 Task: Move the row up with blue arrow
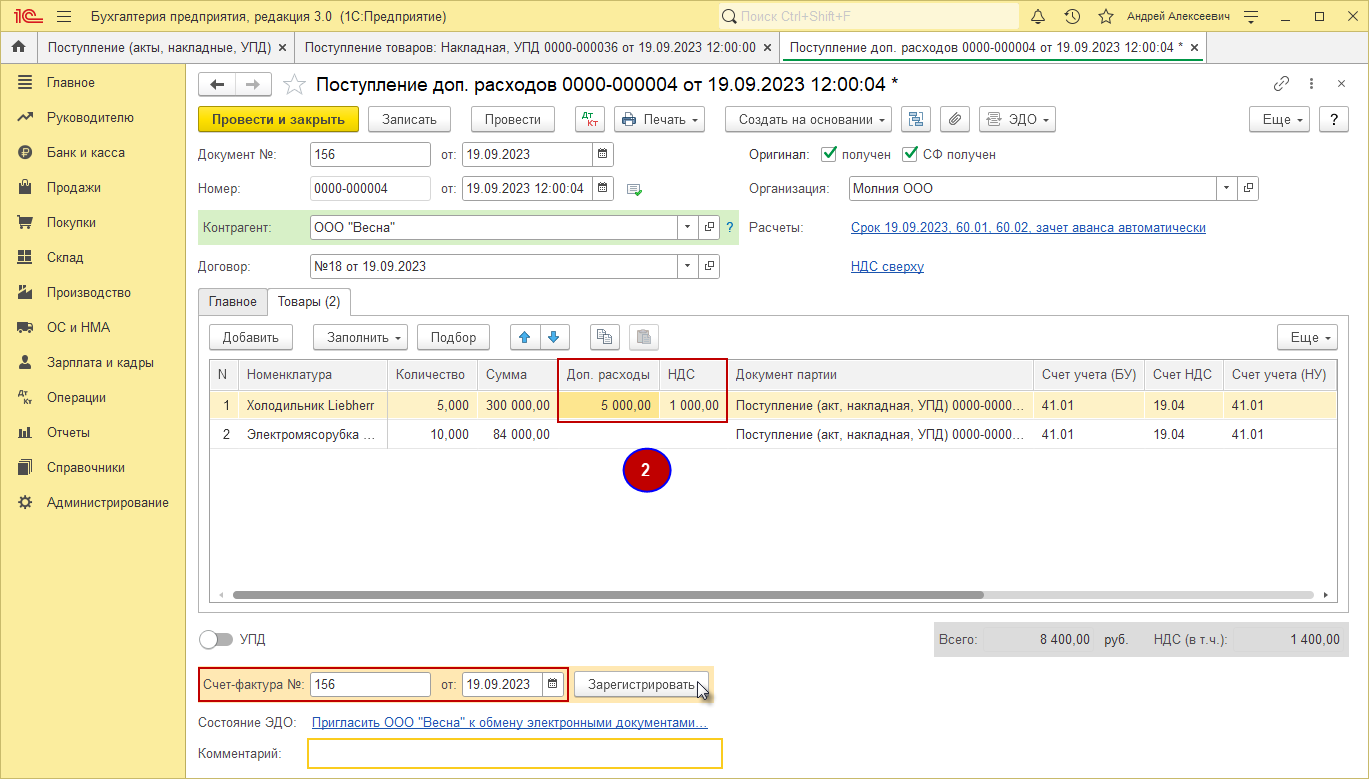click(524, 337)
